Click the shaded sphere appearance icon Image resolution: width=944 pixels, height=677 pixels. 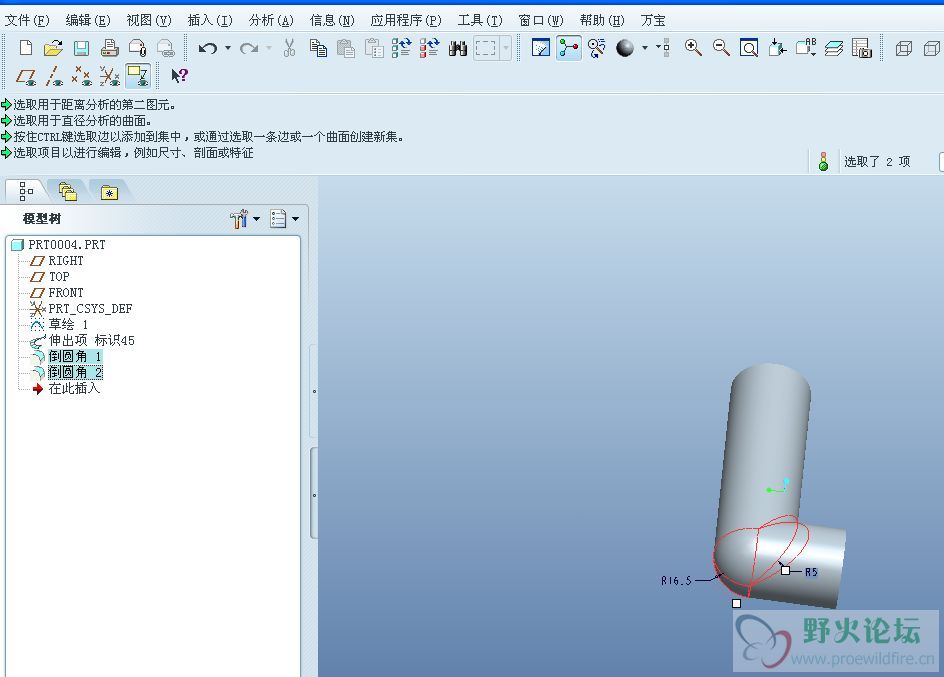(x=625, y=48)
